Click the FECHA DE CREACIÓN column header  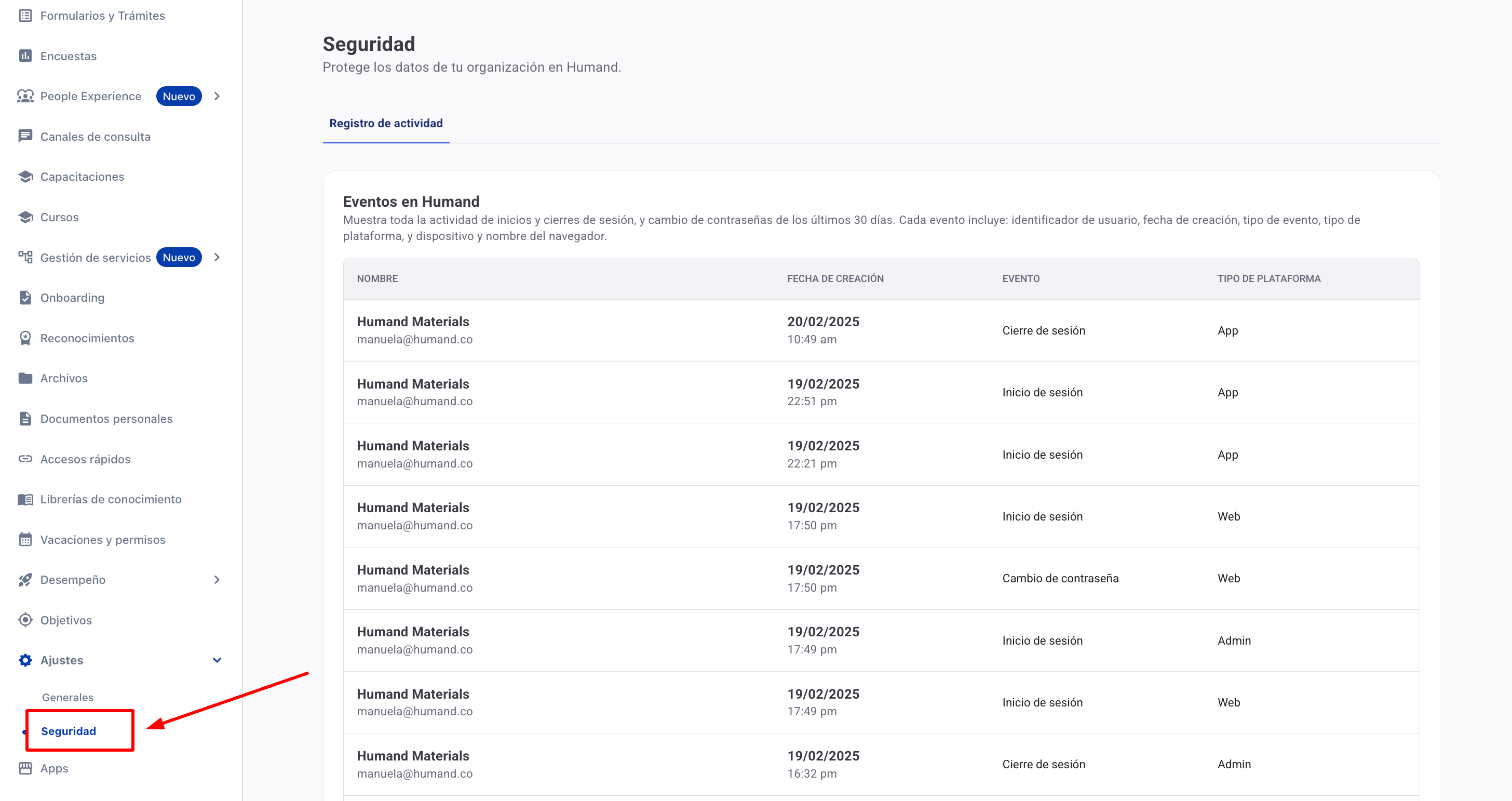click(835, 279)
